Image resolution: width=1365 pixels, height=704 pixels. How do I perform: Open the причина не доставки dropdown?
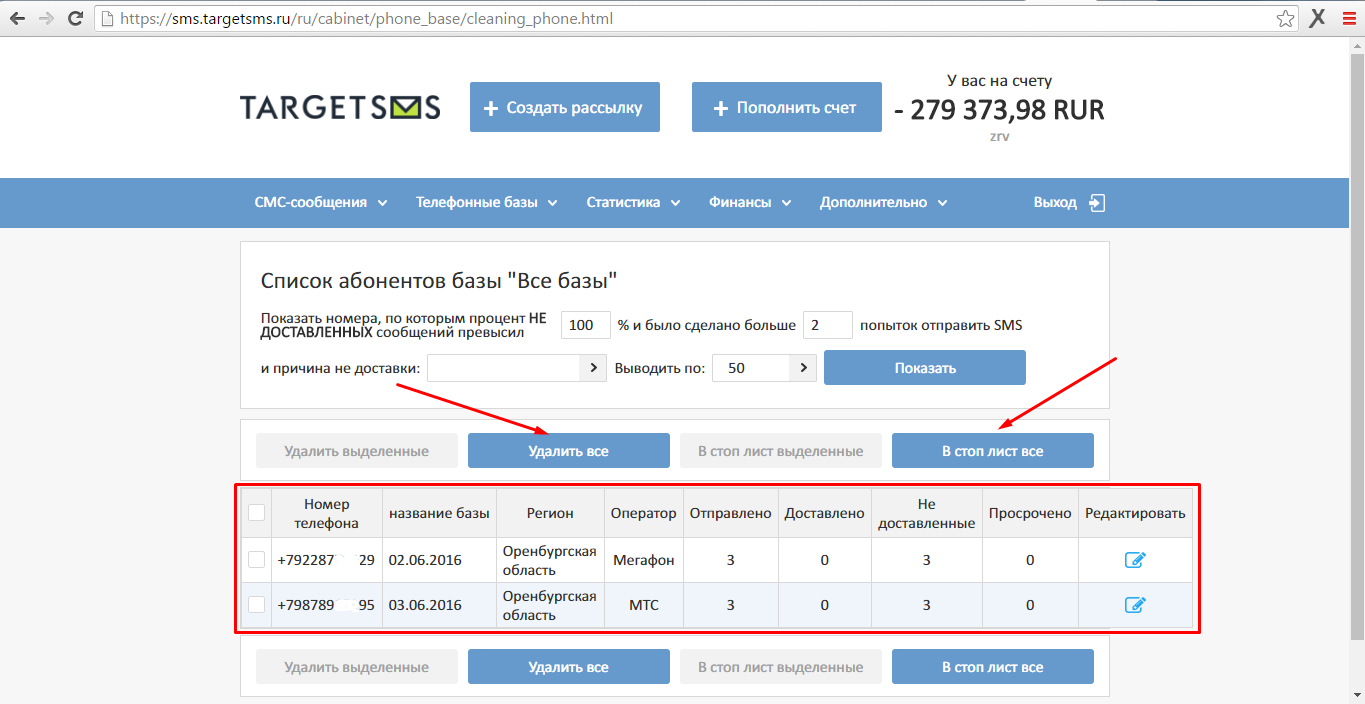(x=517, y=368)
